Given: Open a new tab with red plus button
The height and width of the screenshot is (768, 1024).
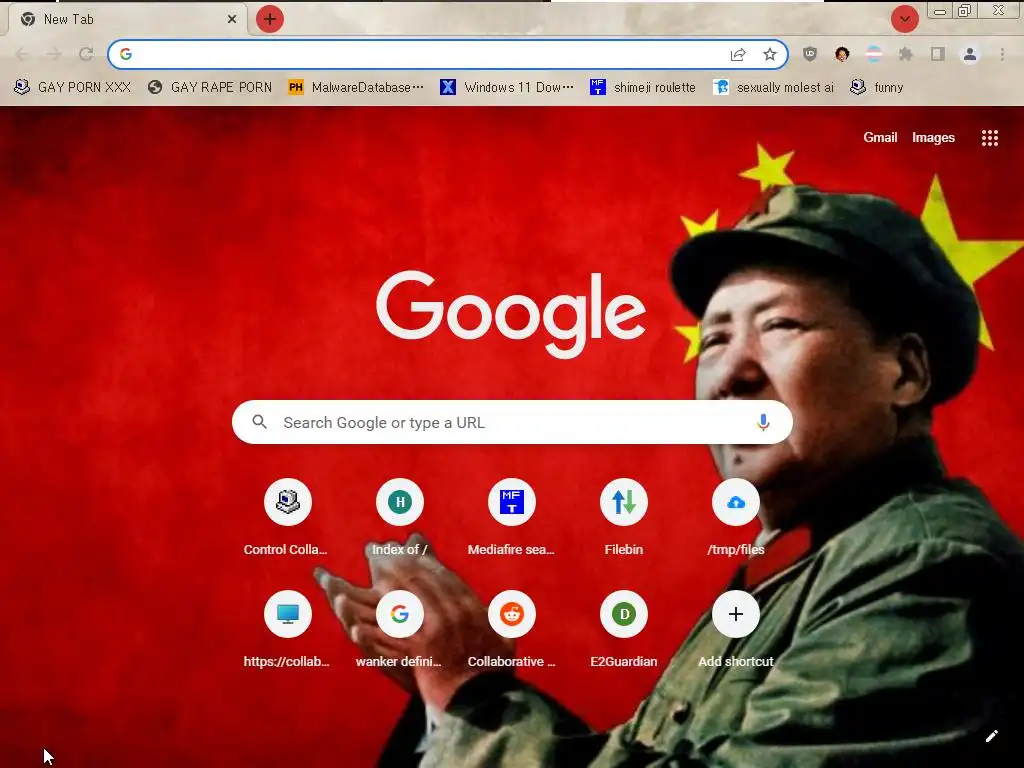Looking at the screenshot, I should pos(270,20).
